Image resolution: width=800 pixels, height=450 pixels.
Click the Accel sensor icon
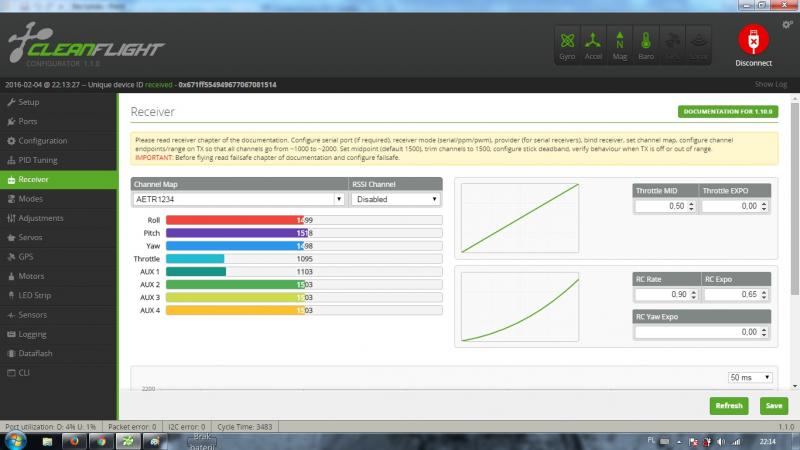(x=594, y=45)
